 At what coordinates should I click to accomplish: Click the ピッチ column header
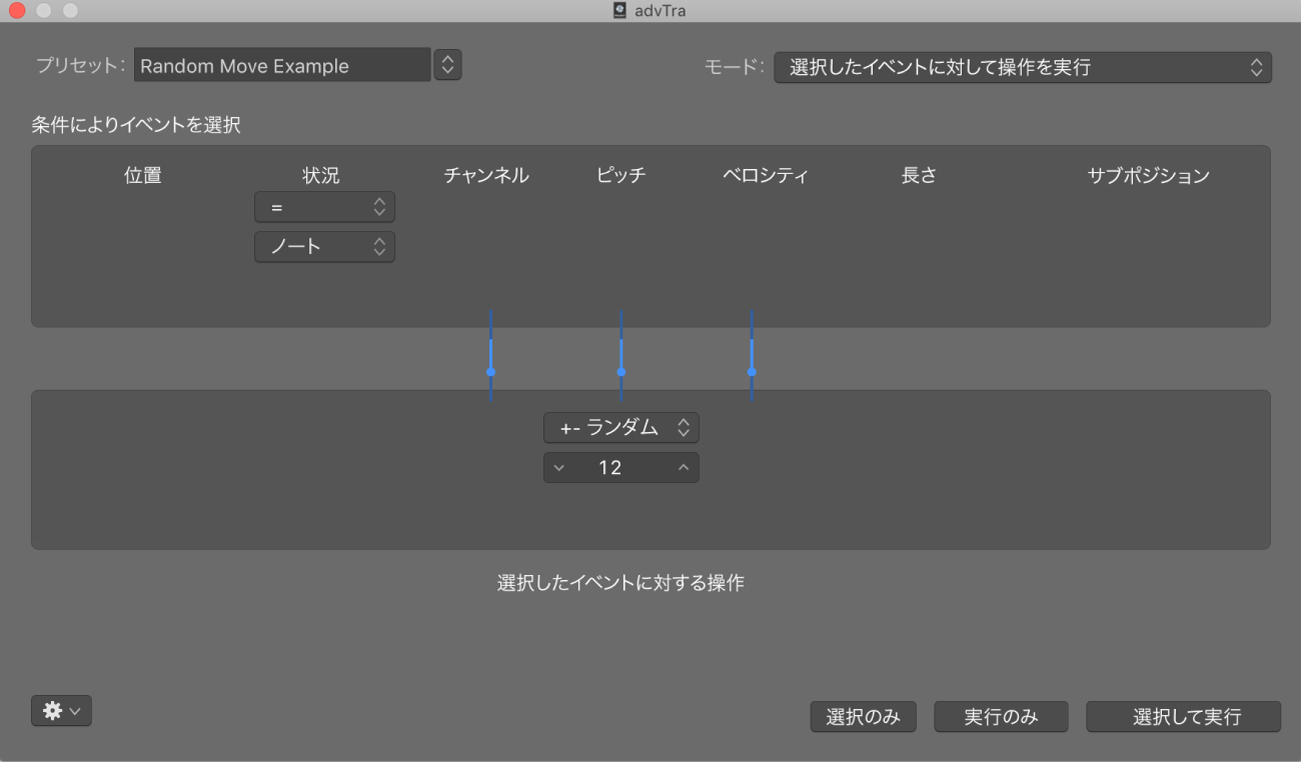(x=621, y=175)
